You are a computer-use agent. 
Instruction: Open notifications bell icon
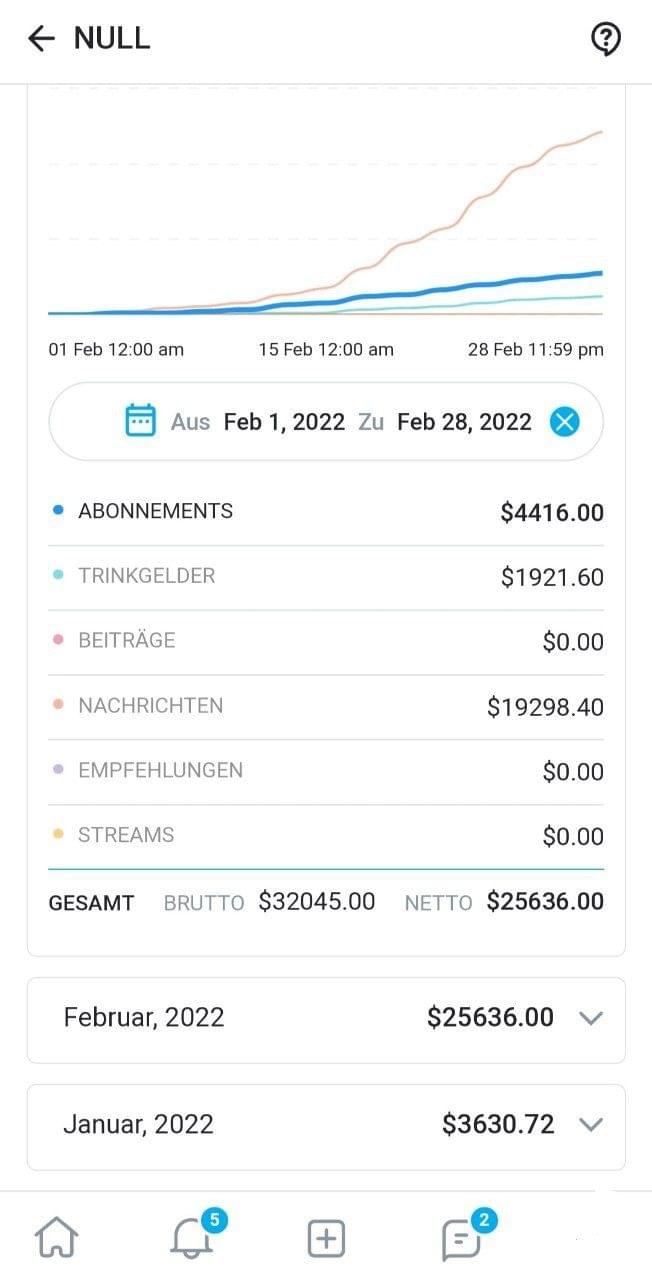(x=191, y=1240)
